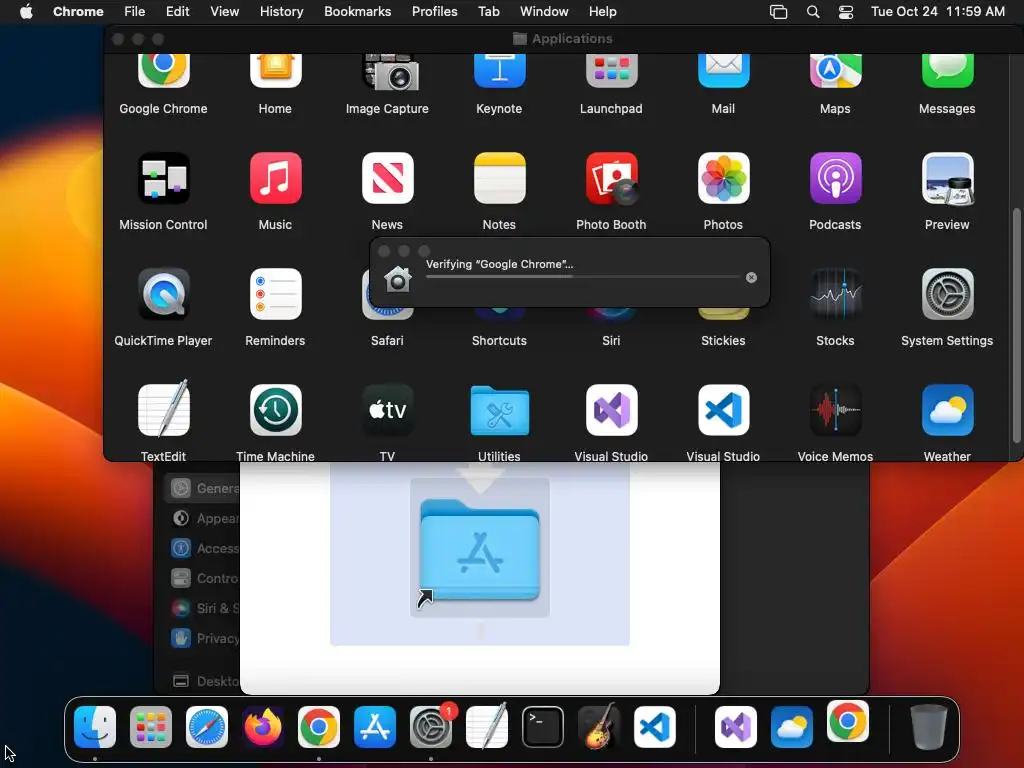Open System Settings with badge in Dock
The image size is (1024, 768).
431,727
